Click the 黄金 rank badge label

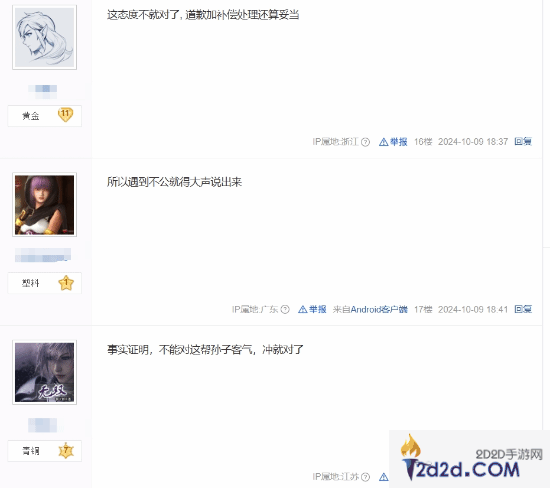coord(31,116)
